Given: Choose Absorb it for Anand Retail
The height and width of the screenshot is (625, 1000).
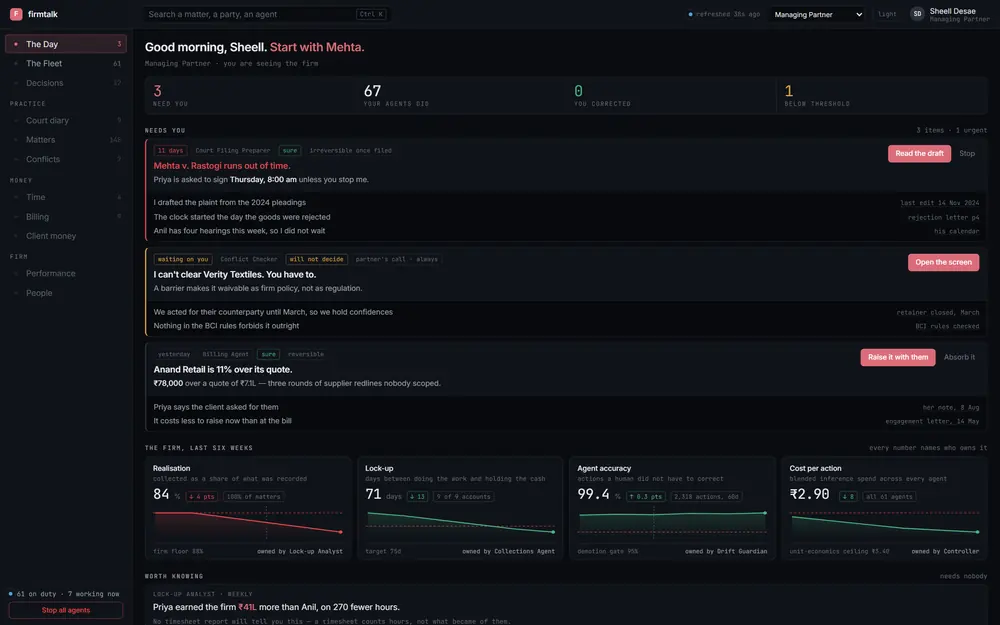Looking at the screenshot, I should pos(959,357).
